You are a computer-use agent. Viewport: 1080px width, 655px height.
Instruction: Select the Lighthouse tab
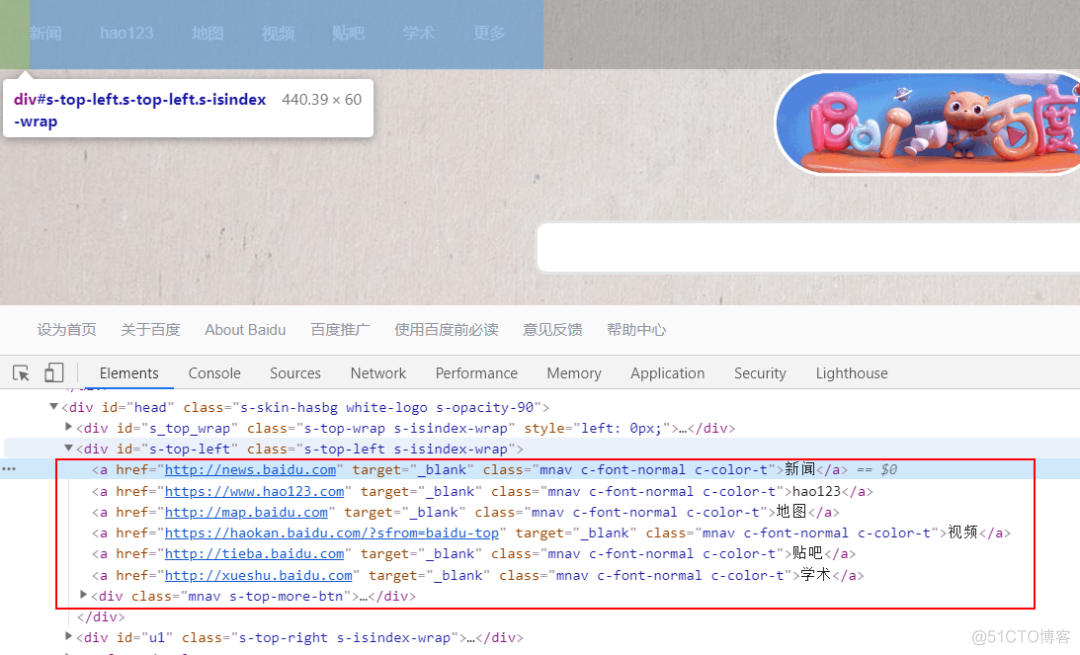point(851,373)
